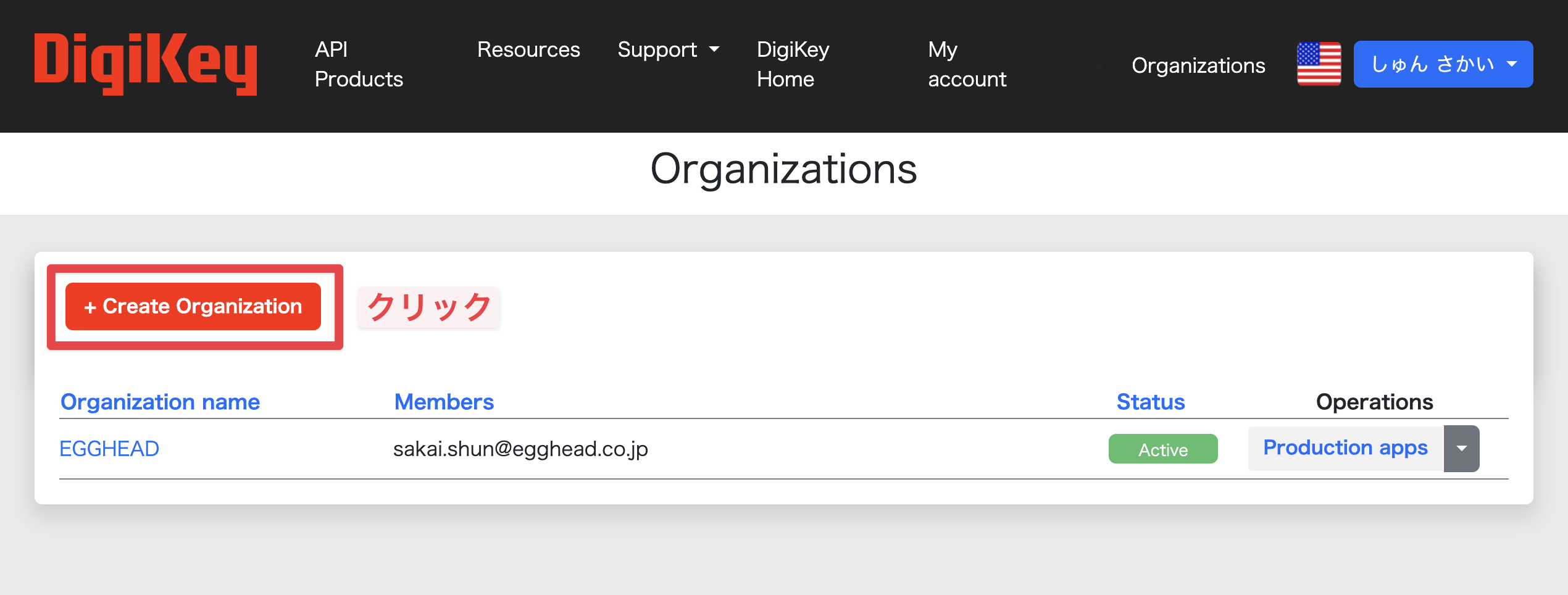Select the US flag language icon
The width and height of the screenshot is (1568, 595).
tap(1319, 64)
